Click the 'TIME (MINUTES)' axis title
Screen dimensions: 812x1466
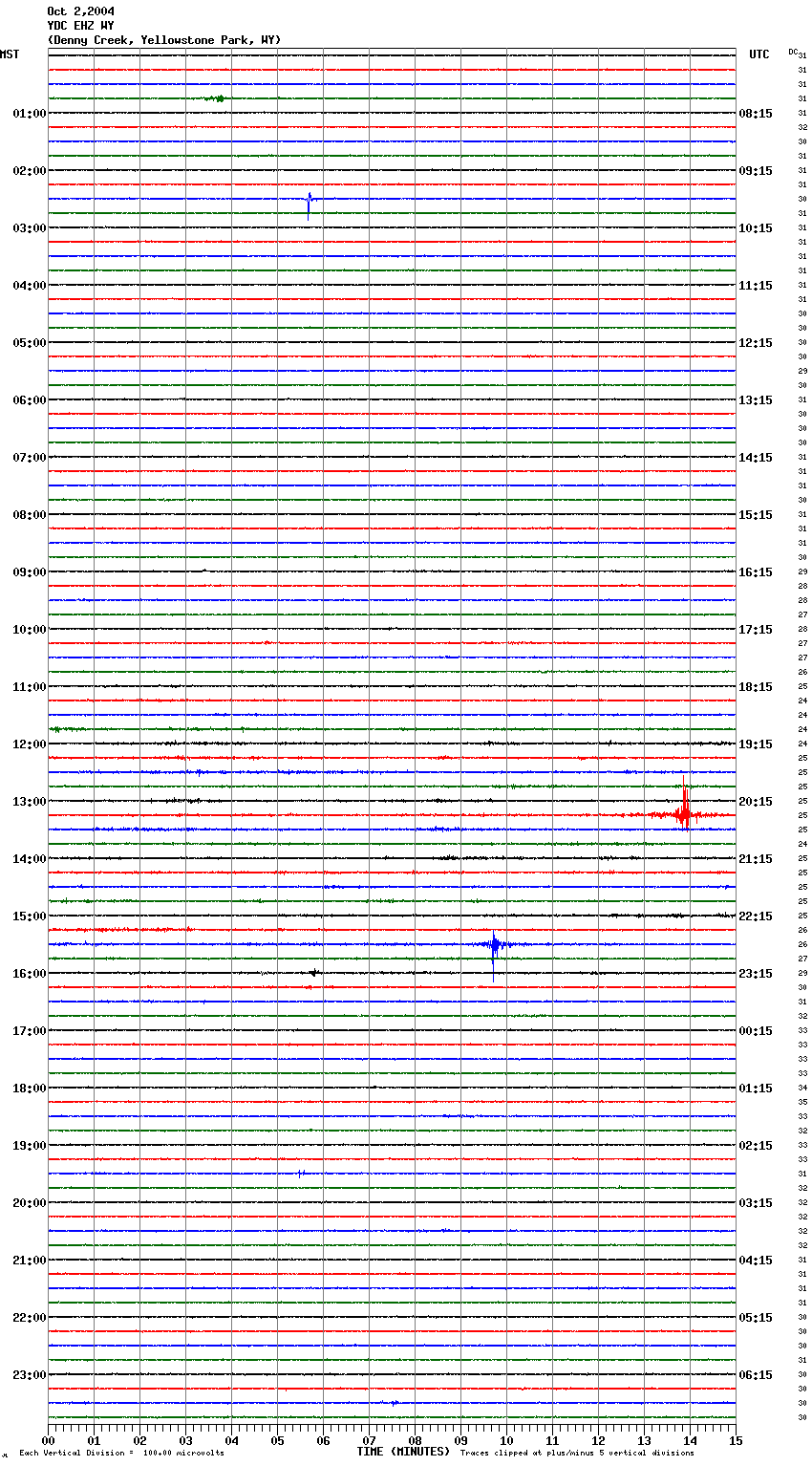click(x=403, y=1452)
